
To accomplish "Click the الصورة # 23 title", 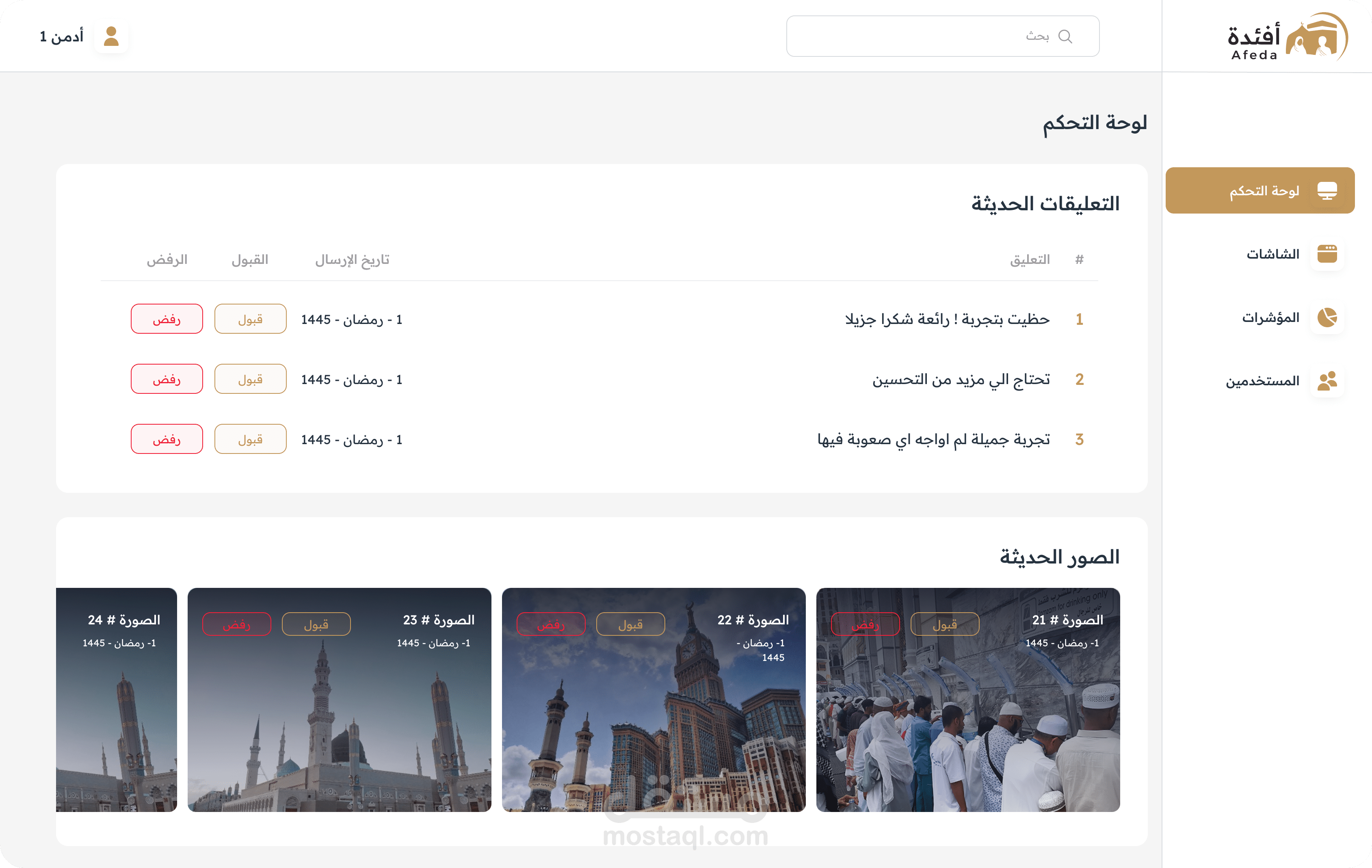I will click(x=439, y=620).
